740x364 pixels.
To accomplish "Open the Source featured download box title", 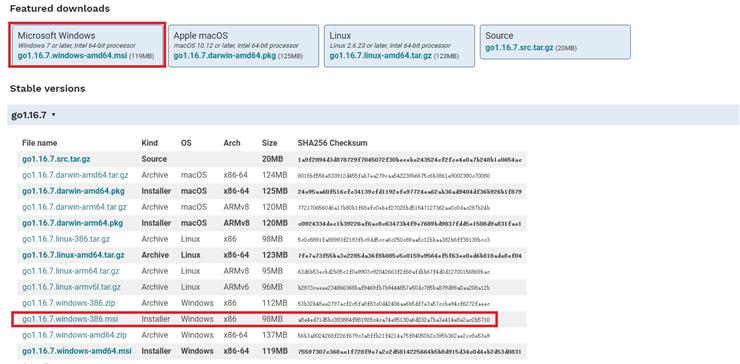I will (x=499, y=35).
